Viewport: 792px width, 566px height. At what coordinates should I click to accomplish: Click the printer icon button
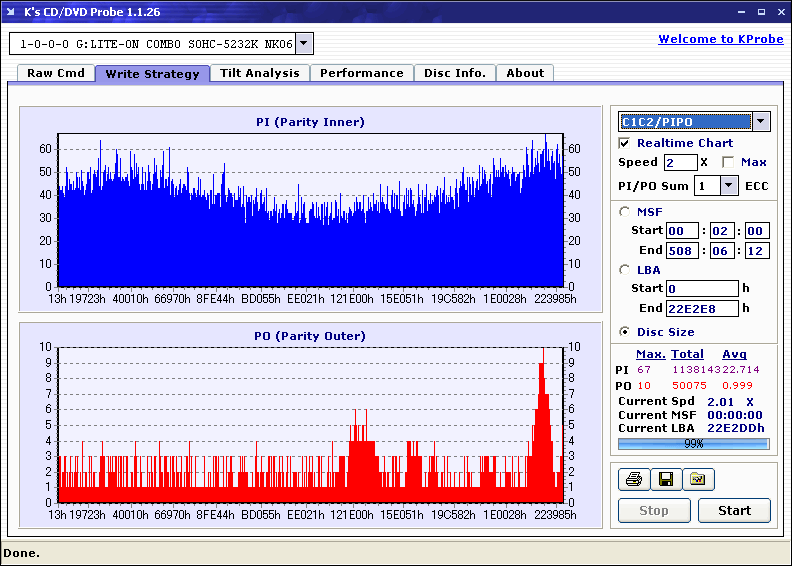[x=633, y=480]
